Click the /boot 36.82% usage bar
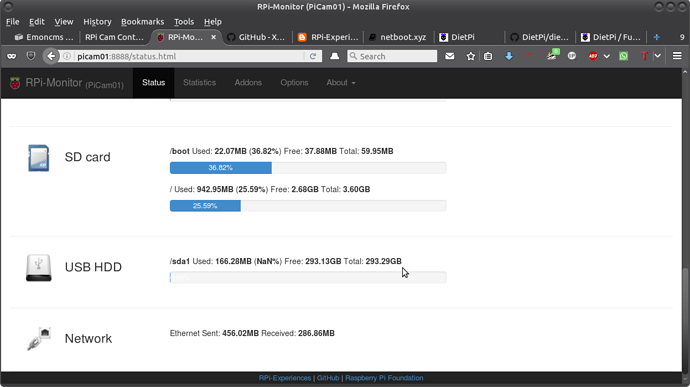This screenshot has height=387, width=690. coord(308,168)
